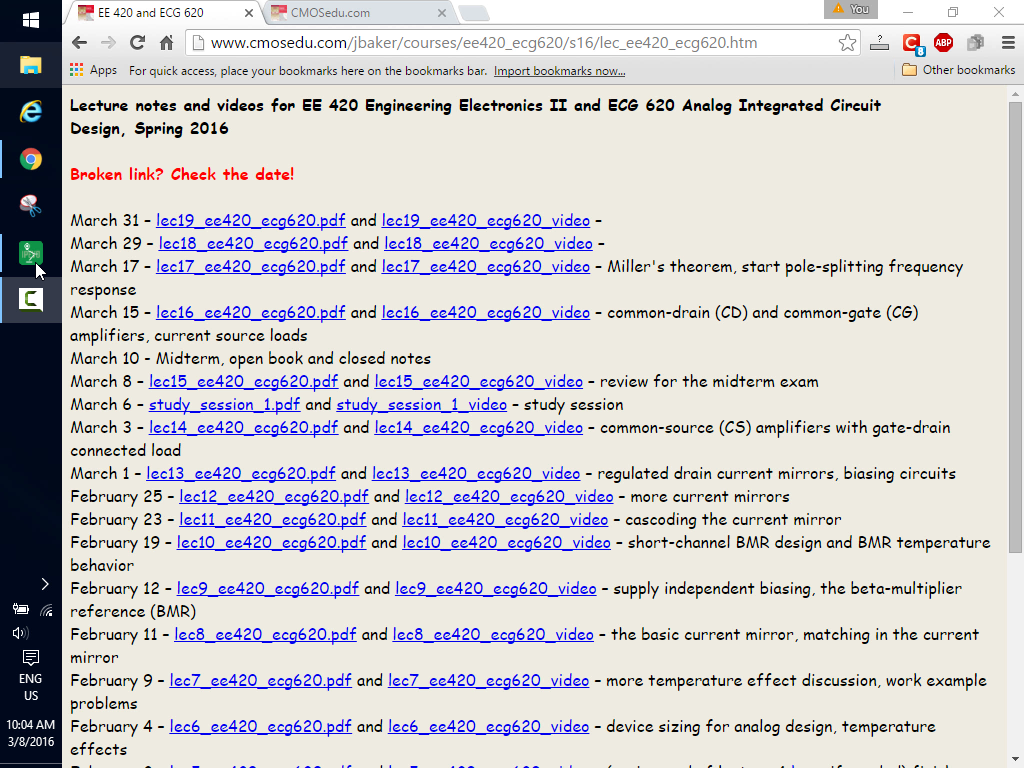Open lec16_ee420_ecg620.pdf link
The image size is (1024, 768).
(251, 313)
